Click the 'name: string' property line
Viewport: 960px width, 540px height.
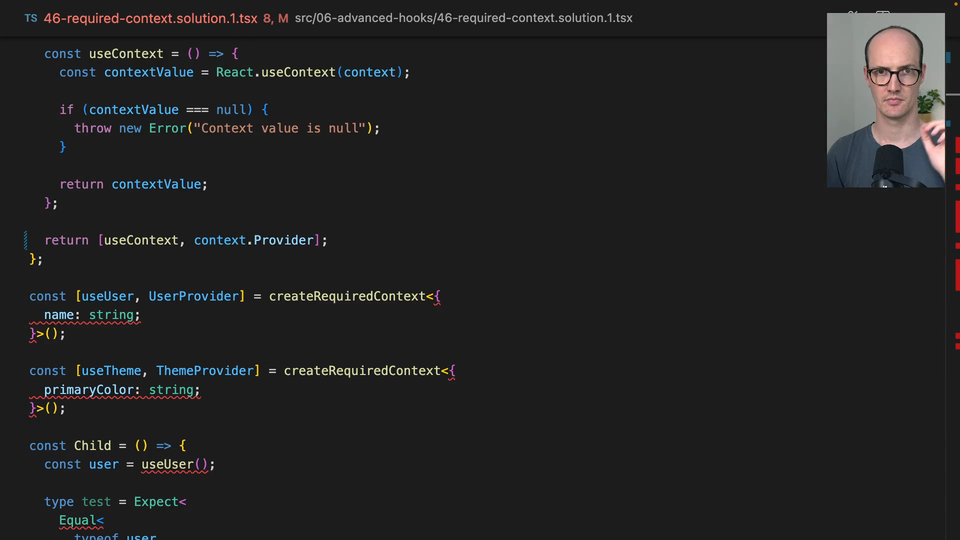coord(92,315)
